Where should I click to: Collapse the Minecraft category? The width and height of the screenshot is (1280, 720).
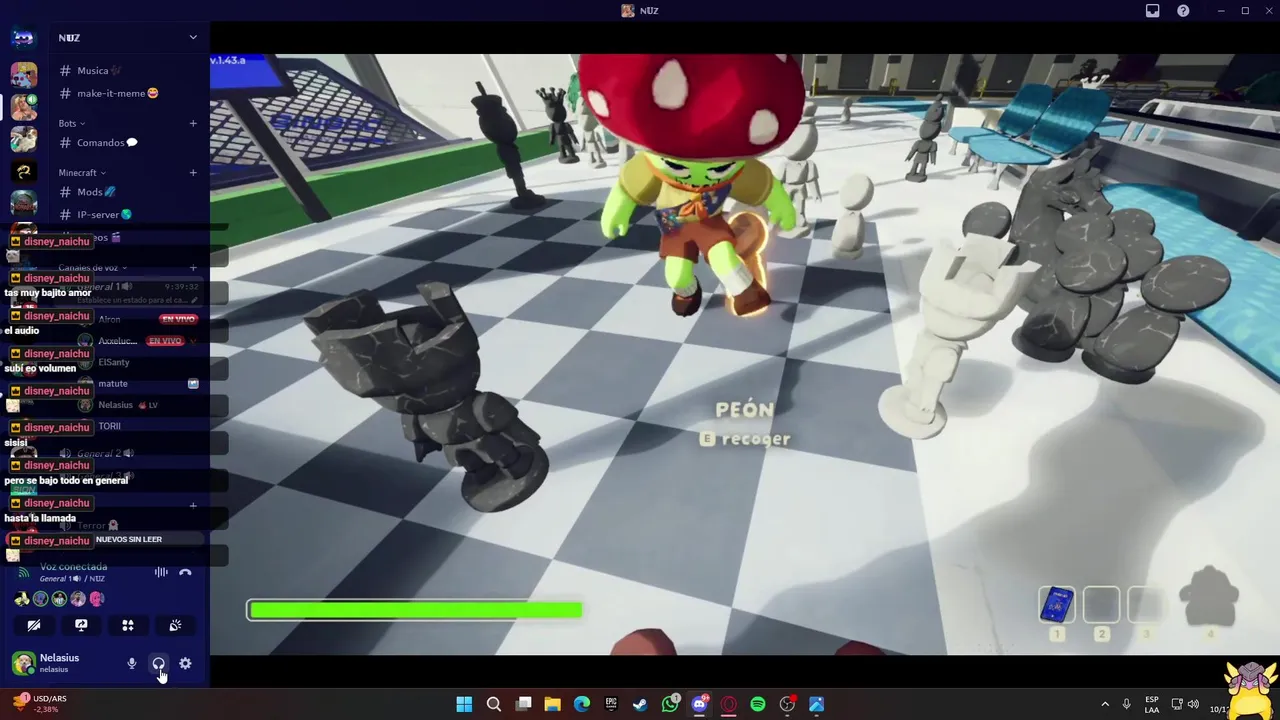click(x=82, y=172)
